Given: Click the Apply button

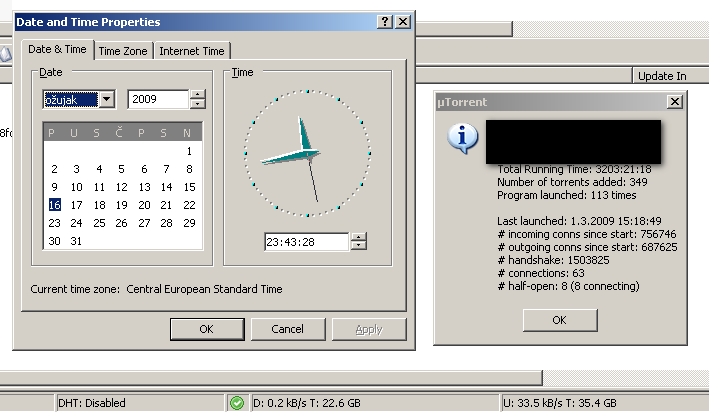Looking at the screenshot, I should [x=369, y=329].
